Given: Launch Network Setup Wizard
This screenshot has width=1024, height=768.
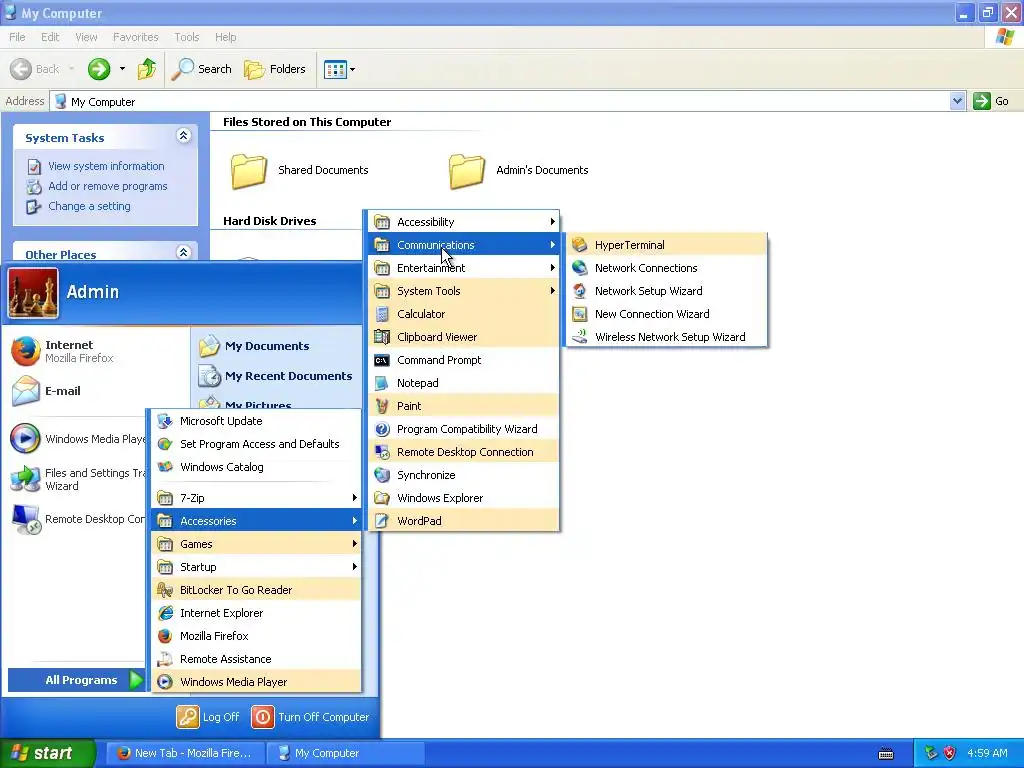Looking at the screenshot, I should (666, 291).
